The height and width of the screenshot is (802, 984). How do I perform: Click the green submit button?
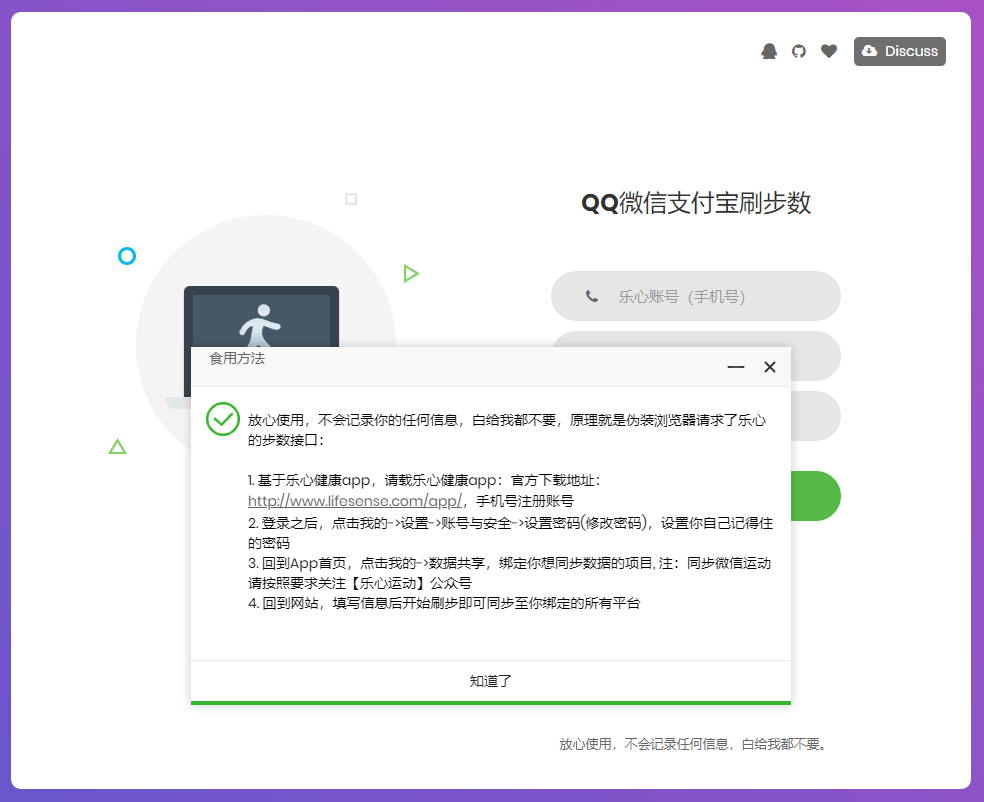coord(820,495)
